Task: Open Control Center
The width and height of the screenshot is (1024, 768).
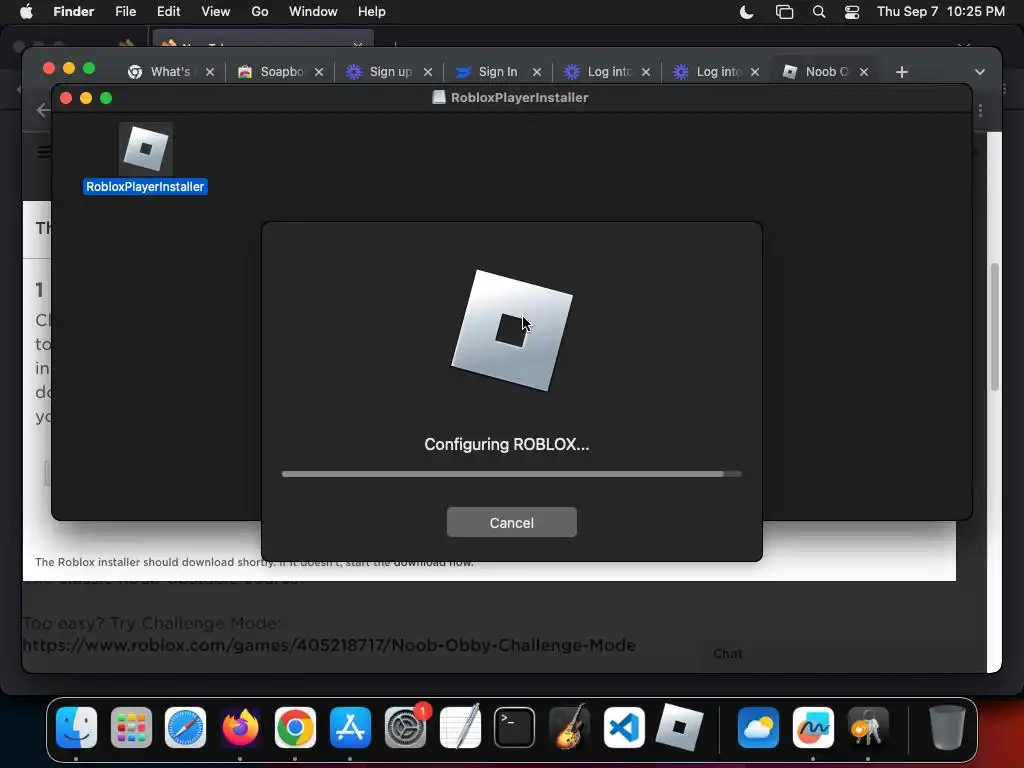Action: pyautogui.click(x=852, y=12)
